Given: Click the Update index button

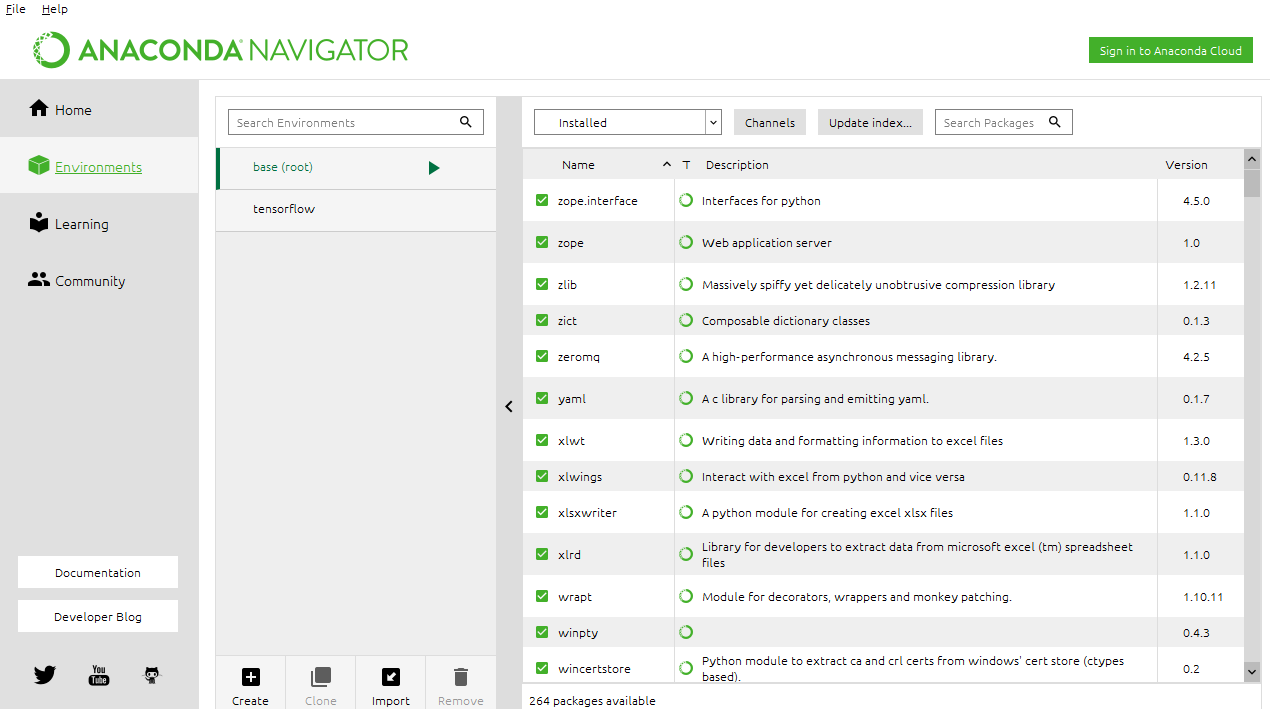Looking at the screenshot, I should pos(870,122).
